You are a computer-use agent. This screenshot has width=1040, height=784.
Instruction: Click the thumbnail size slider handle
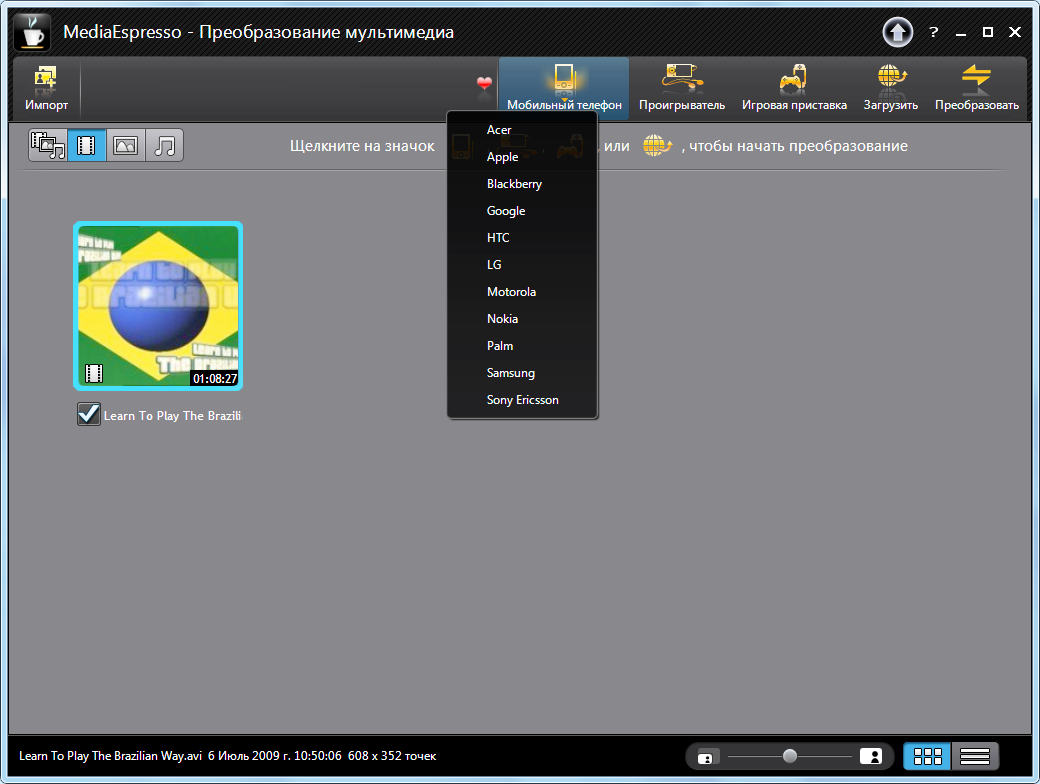tap(790, 756)
